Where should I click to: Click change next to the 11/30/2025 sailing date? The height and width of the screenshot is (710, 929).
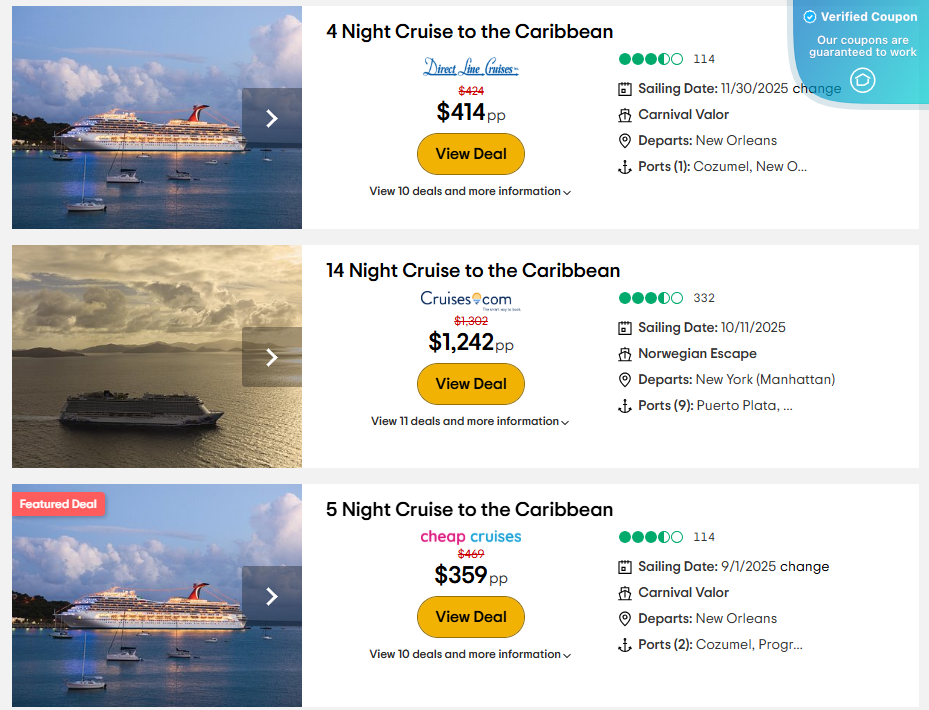click(x=815, y=89)
